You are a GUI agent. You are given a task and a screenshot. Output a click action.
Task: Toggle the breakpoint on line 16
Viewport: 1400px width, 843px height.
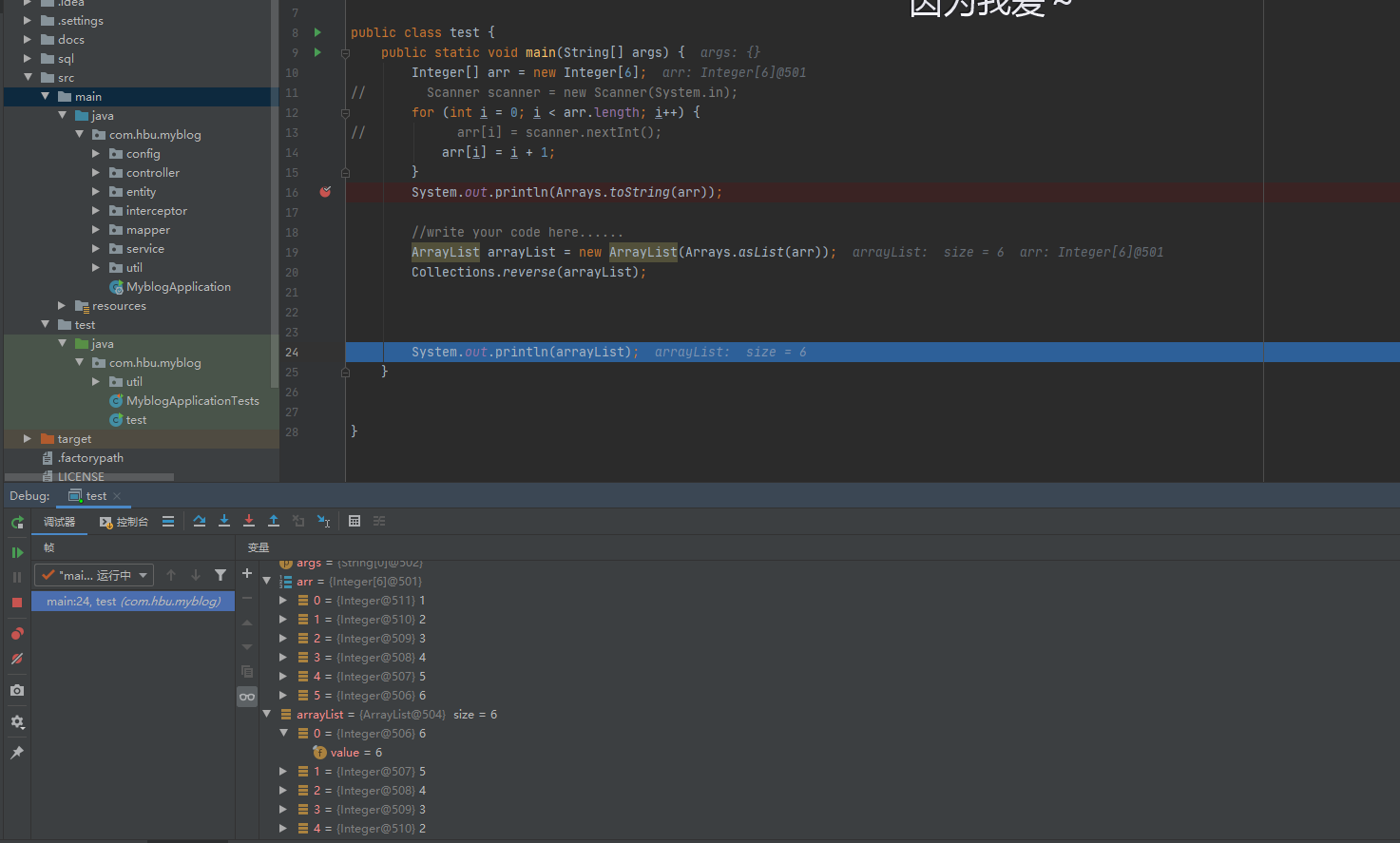(325, 192)
